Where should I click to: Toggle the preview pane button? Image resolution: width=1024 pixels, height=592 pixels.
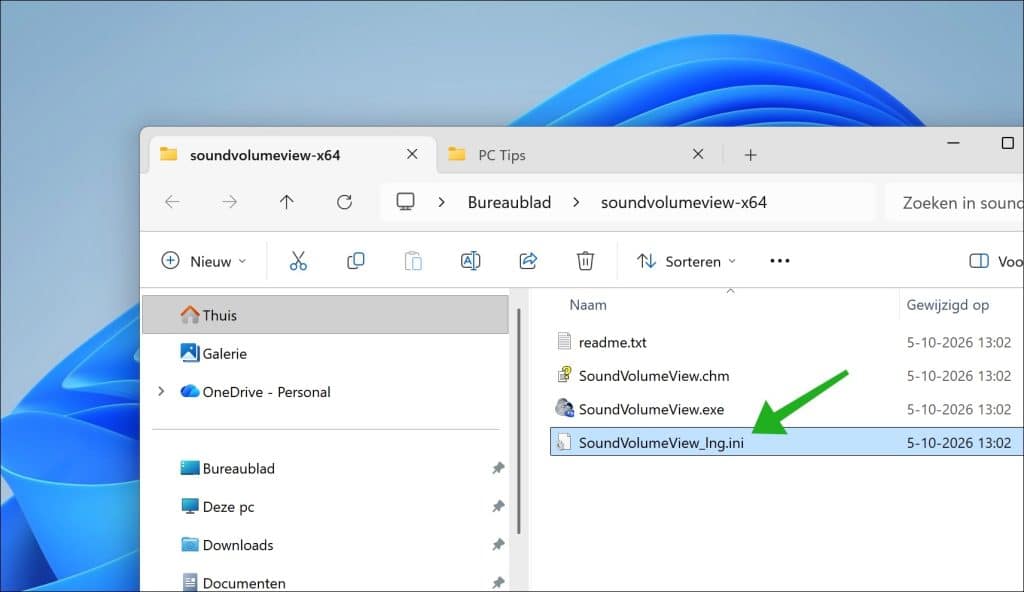(x=995, y=261)
